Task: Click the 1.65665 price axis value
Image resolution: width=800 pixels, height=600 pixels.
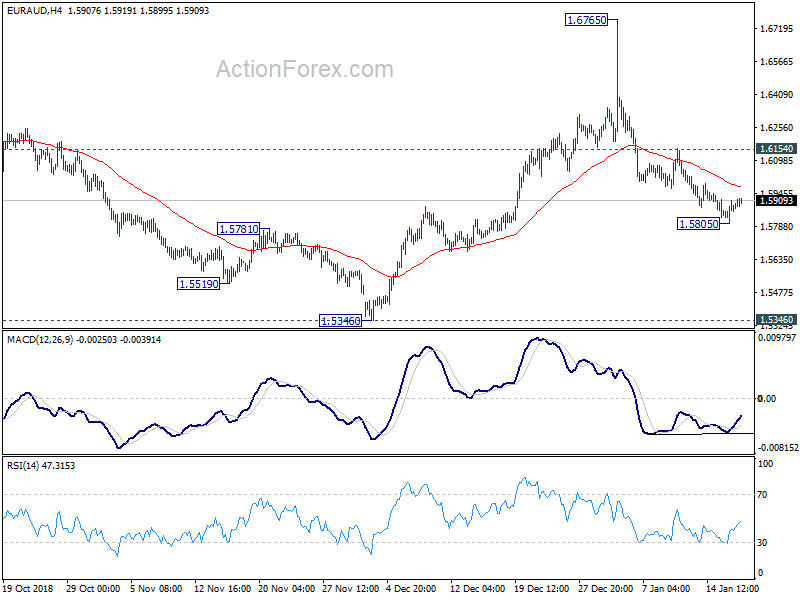Action: [x=777, y=62]
